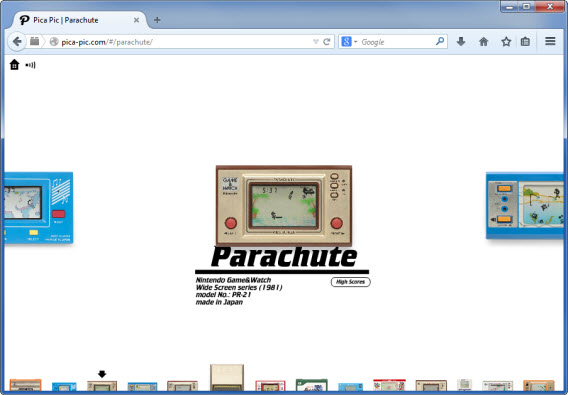The width and height of the screenshot is (568, 395).
Task: Select the blue game on the right edge
Action: [x=525, y=205]
